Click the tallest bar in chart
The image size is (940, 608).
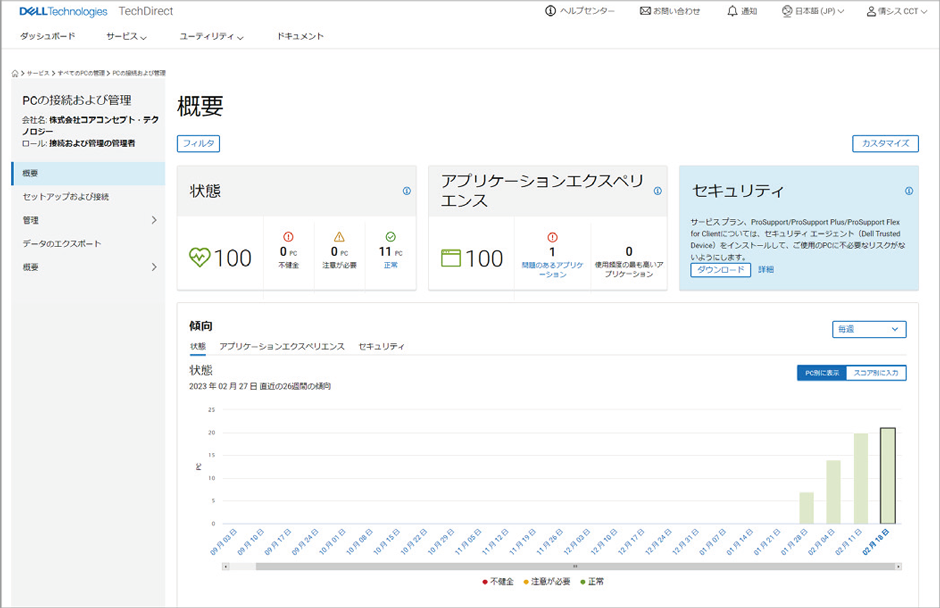tap(886, 475)
